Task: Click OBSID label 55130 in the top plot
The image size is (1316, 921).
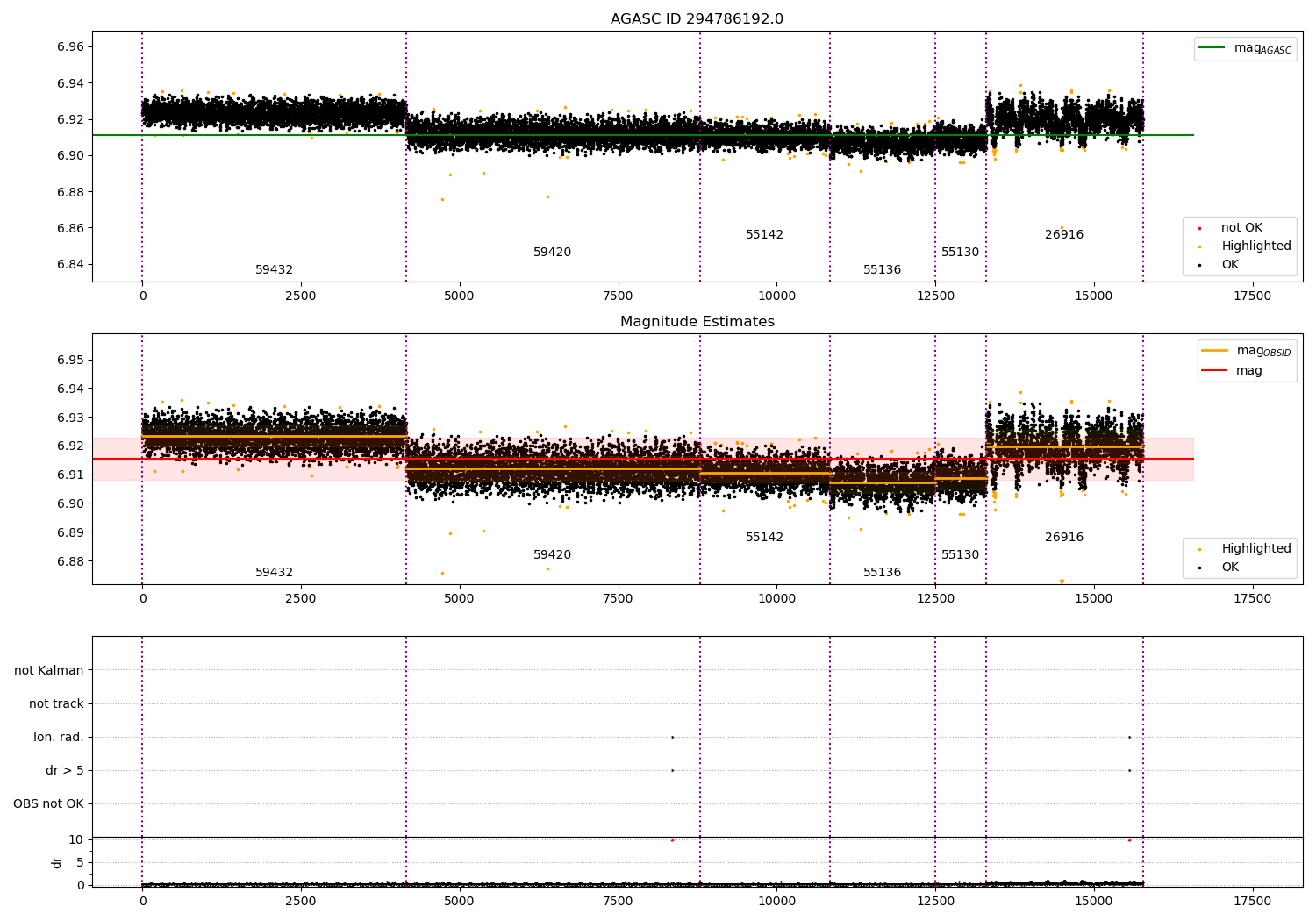Action: [x=960, y=253]
